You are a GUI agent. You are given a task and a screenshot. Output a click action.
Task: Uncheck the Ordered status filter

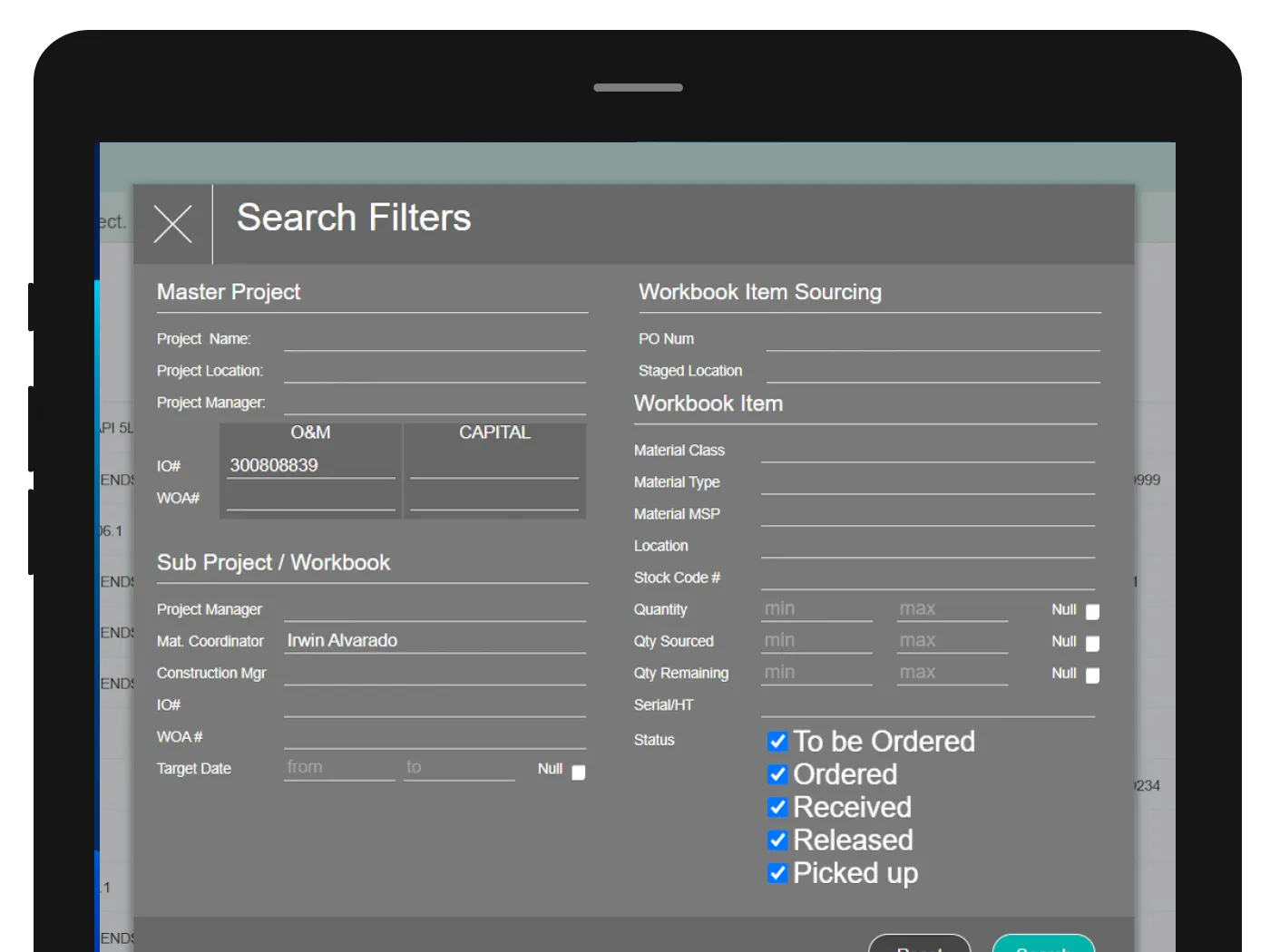coord(777,774)
